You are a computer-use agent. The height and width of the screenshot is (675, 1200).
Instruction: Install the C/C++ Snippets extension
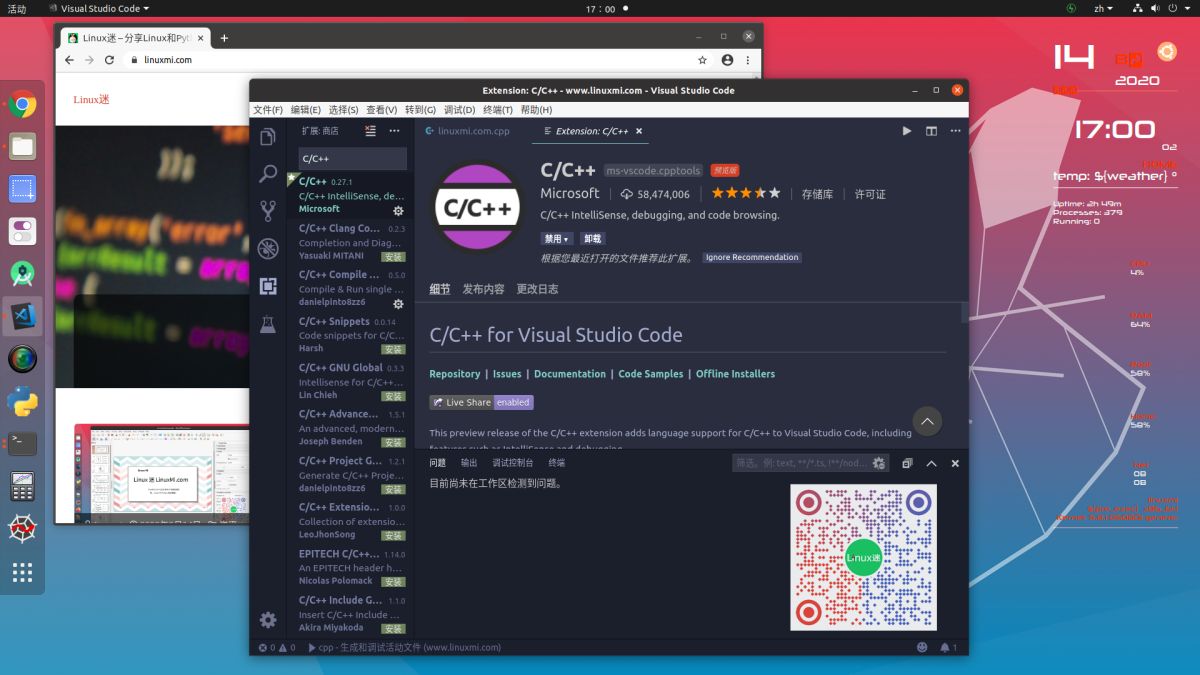(393, 350)
